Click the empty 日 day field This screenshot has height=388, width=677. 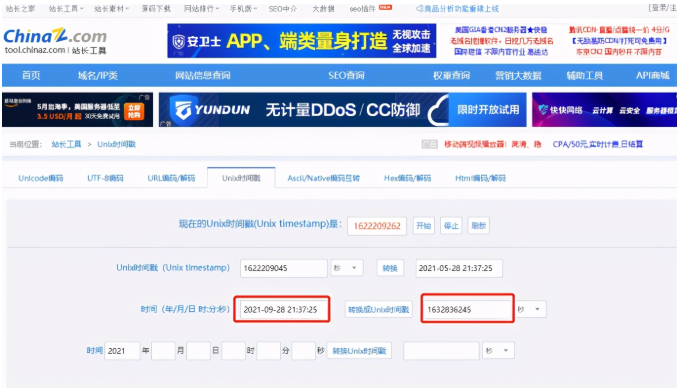[199, 351]
